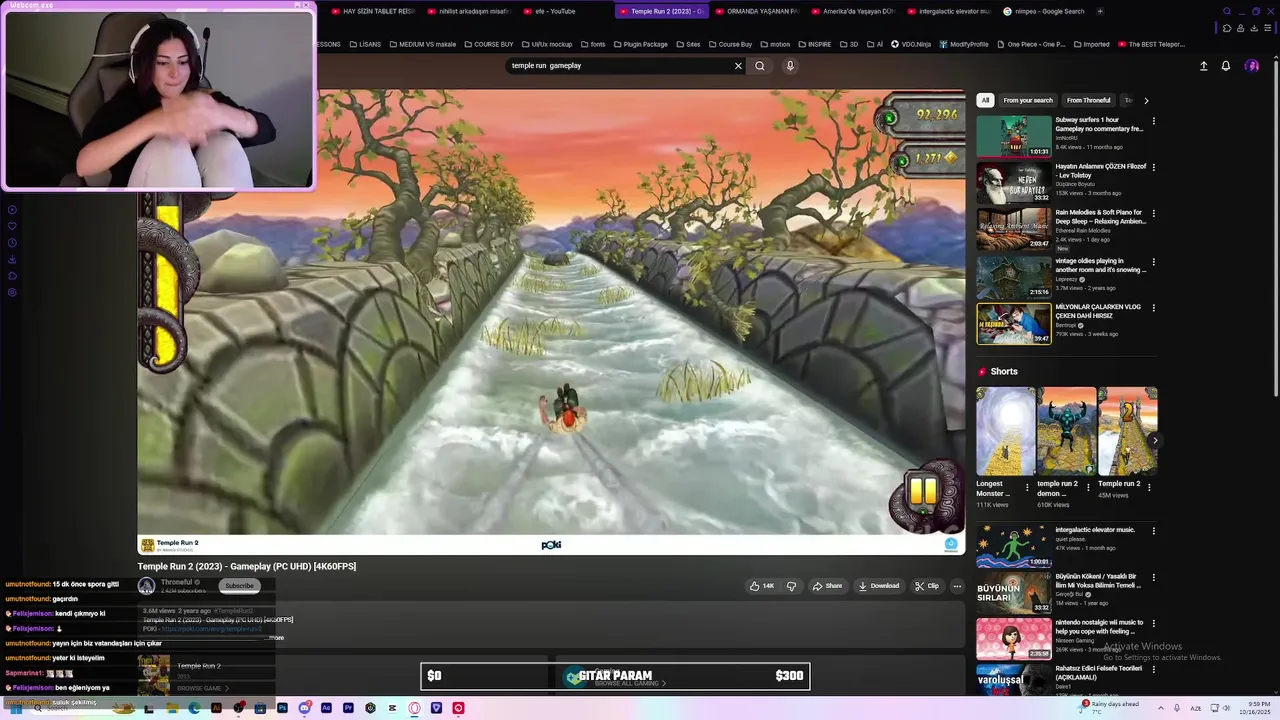This screenshot has height=720, width=1280.
Task: Start voice search with microphone icon
Action: point(790,66)
